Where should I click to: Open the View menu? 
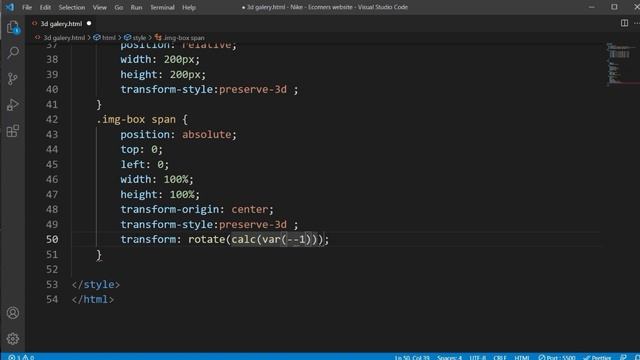pyautogui.click(x=100, y=7)
